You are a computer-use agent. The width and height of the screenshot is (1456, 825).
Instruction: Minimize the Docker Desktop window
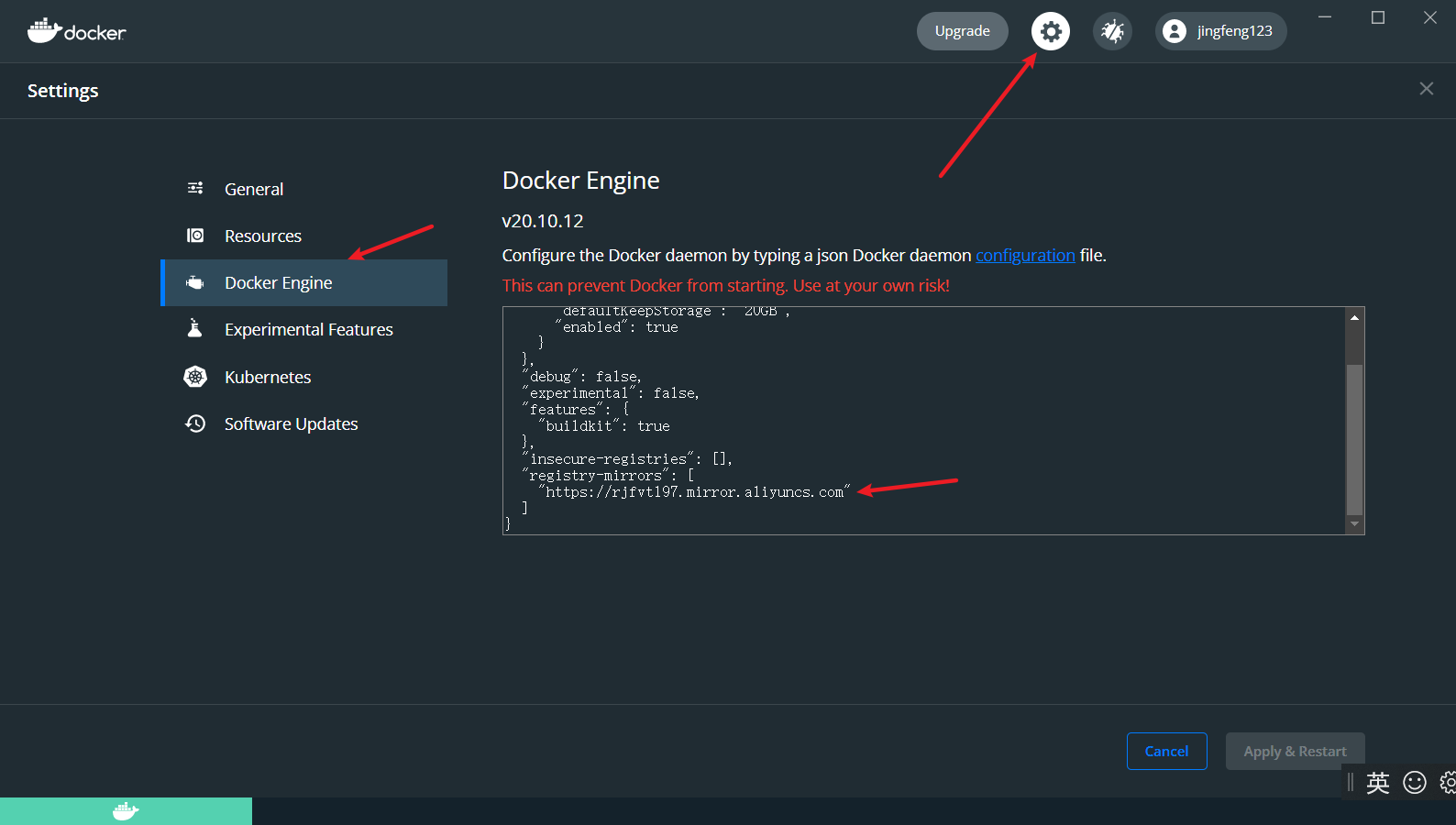point(1325,17)
